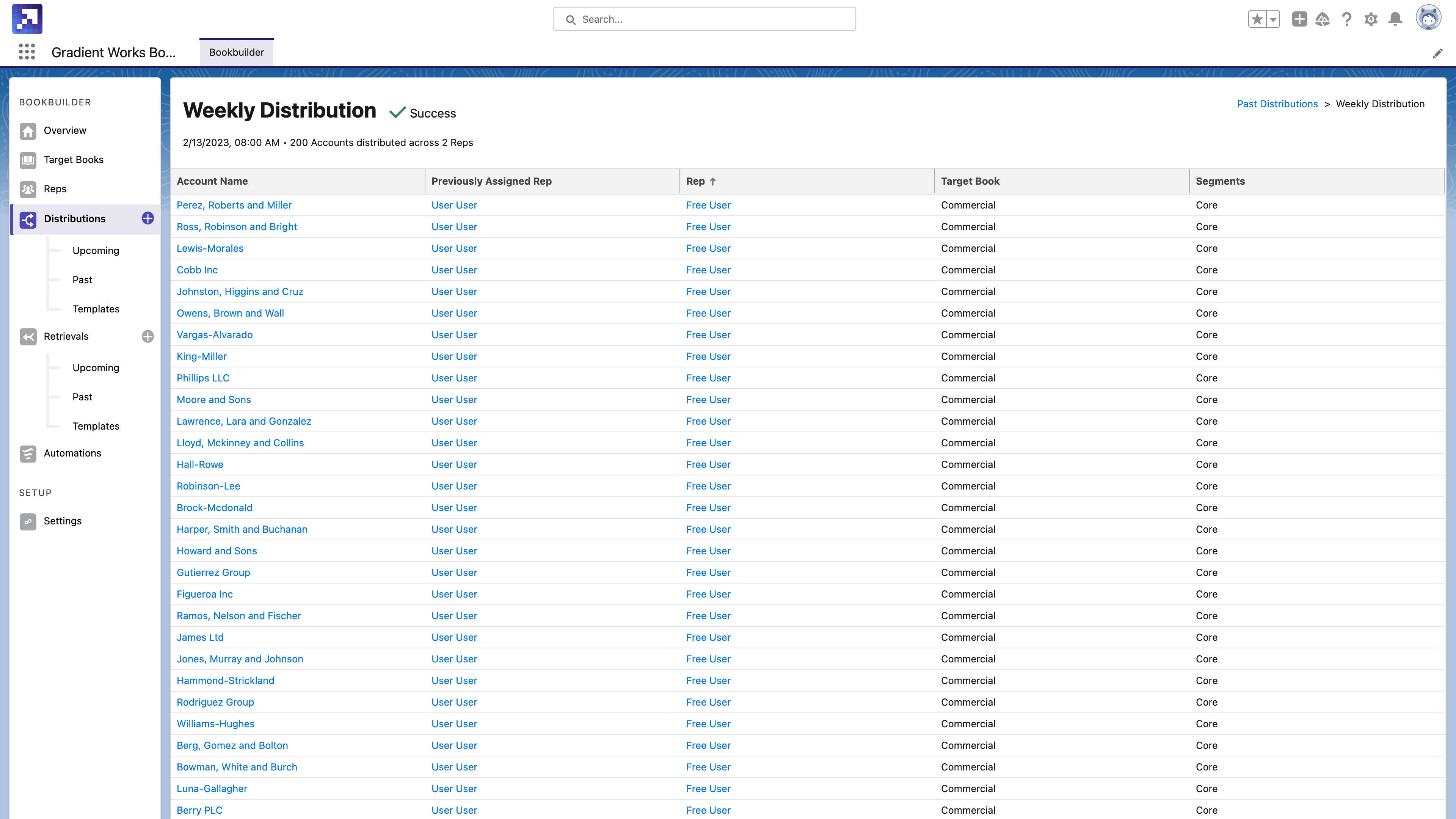Open Target Books from the sidebar

point(74,159)
